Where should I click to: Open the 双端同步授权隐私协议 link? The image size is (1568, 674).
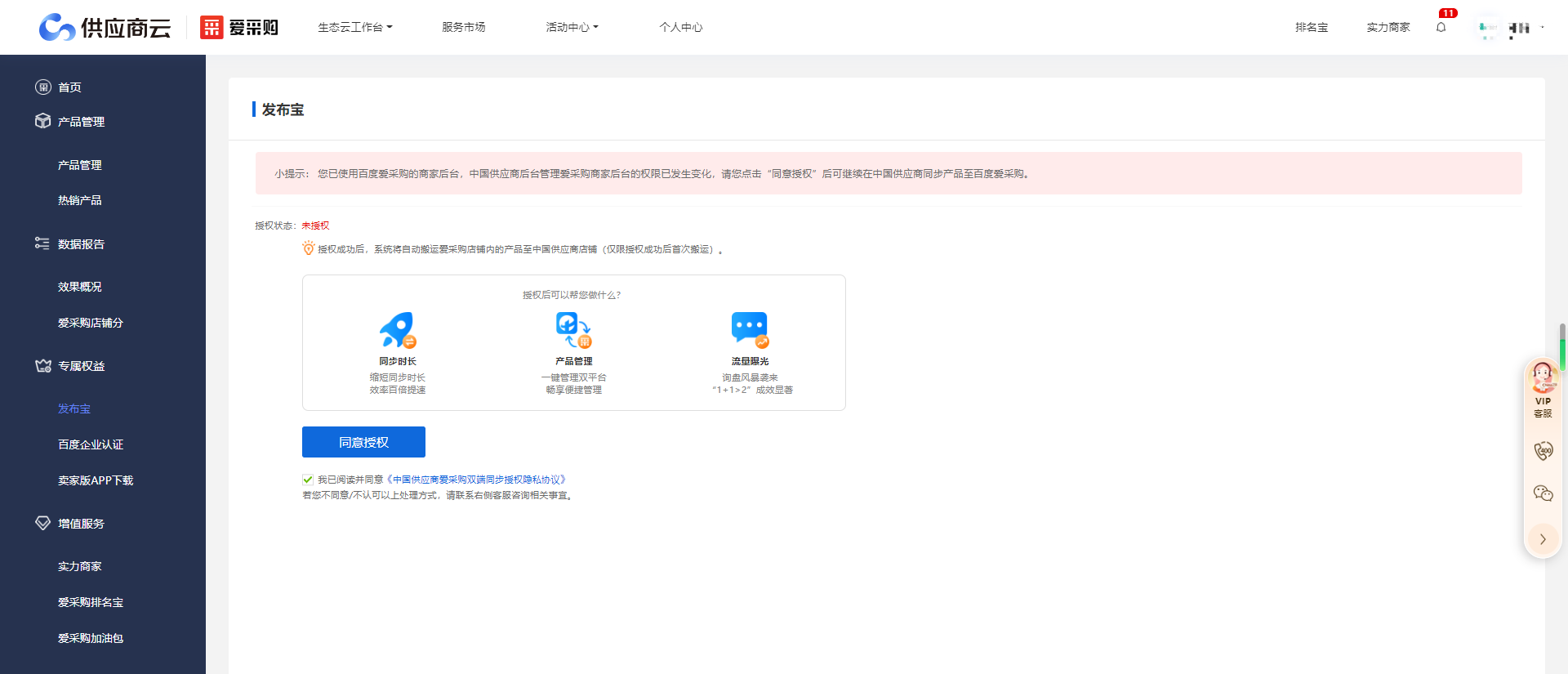477,480
